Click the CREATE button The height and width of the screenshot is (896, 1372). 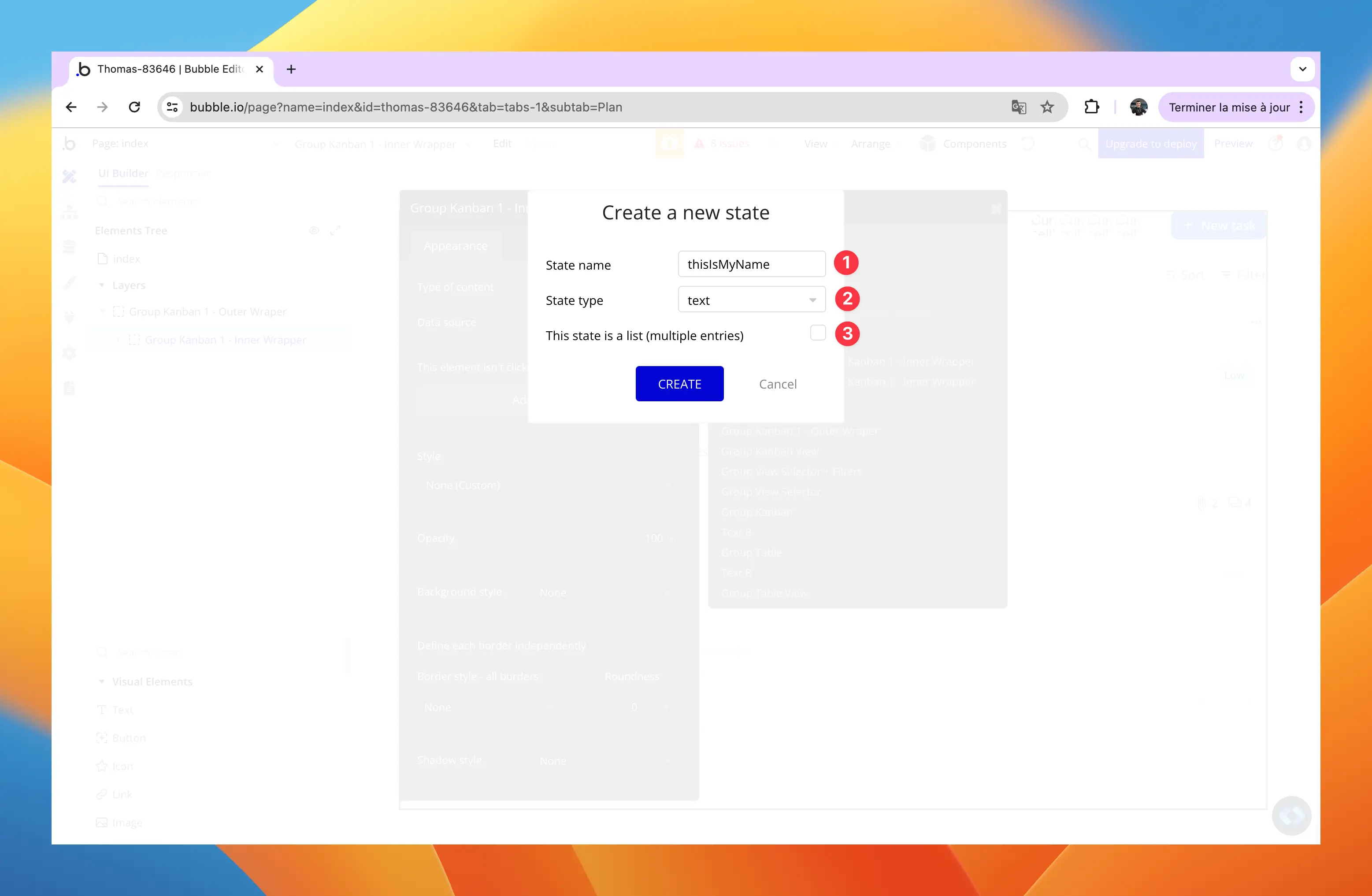679,383
